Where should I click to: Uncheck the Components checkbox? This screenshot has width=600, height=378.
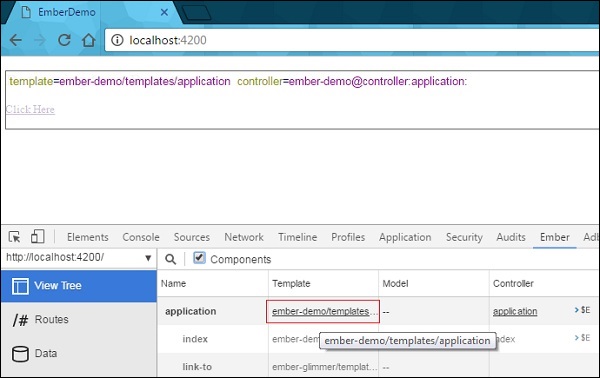(199, 258)
